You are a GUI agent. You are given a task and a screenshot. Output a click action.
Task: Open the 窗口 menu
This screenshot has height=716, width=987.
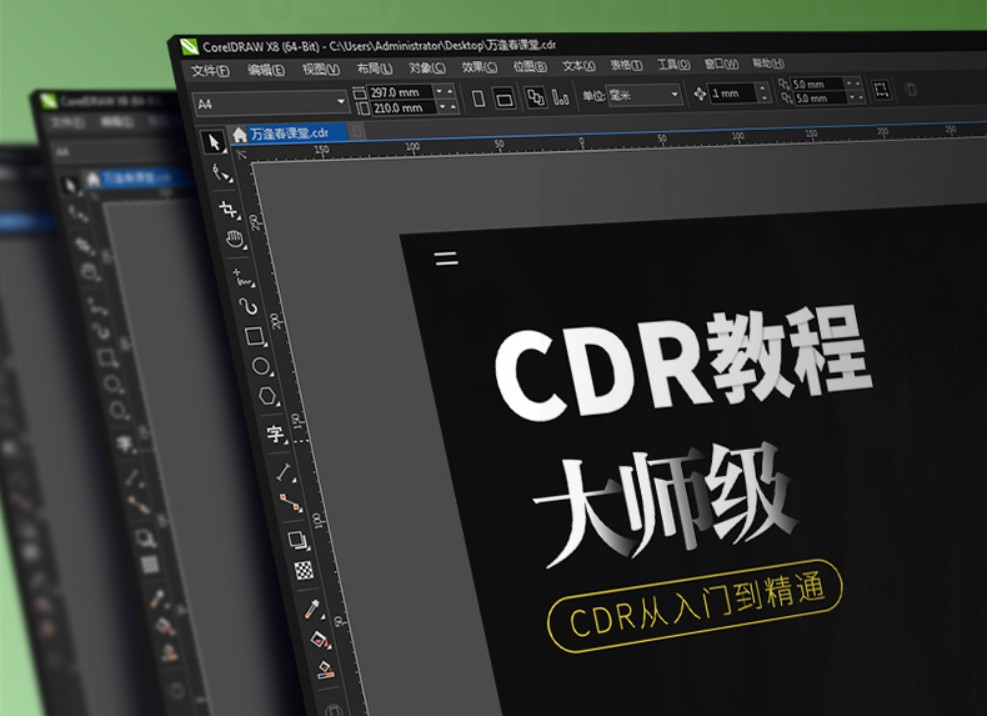(x=721, y=64)
